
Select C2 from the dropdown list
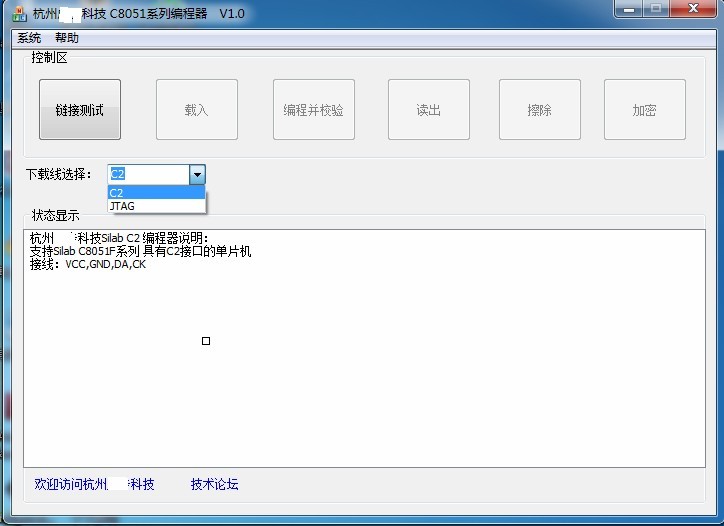click(x=156, y=192)
